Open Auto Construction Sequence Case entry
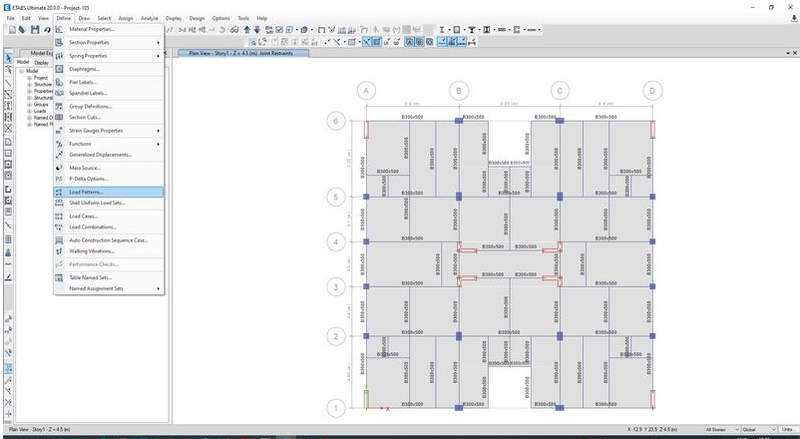Screen dimensions: 800x439 [109, 240]
